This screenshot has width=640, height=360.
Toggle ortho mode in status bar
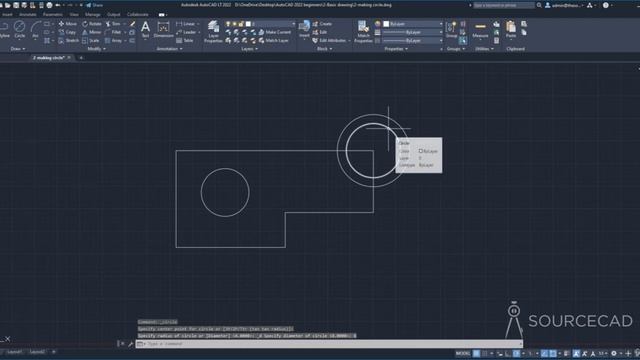(508, 353)
